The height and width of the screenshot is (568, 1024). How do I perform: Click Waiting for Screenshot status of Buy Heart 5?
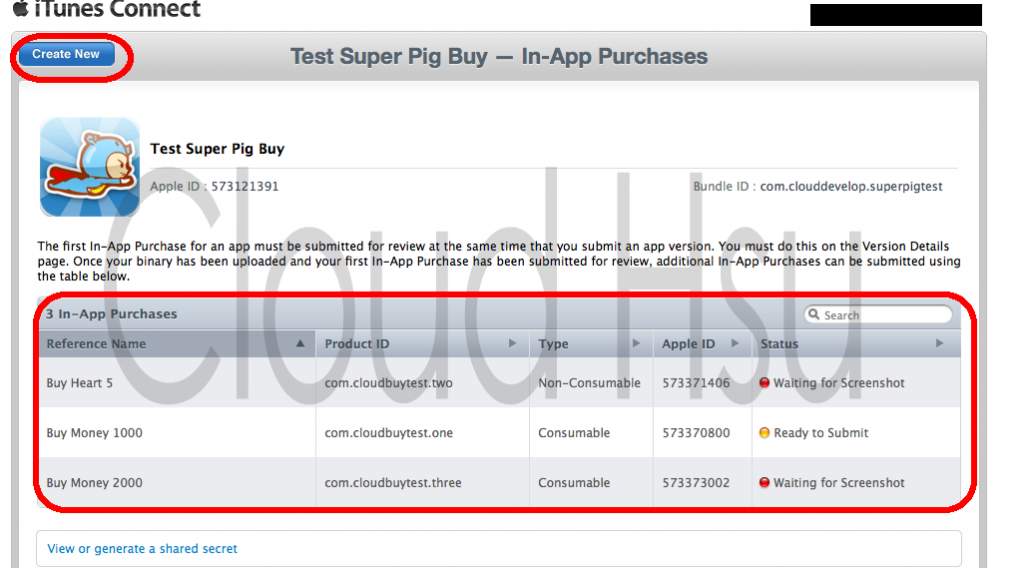point(839,383)
